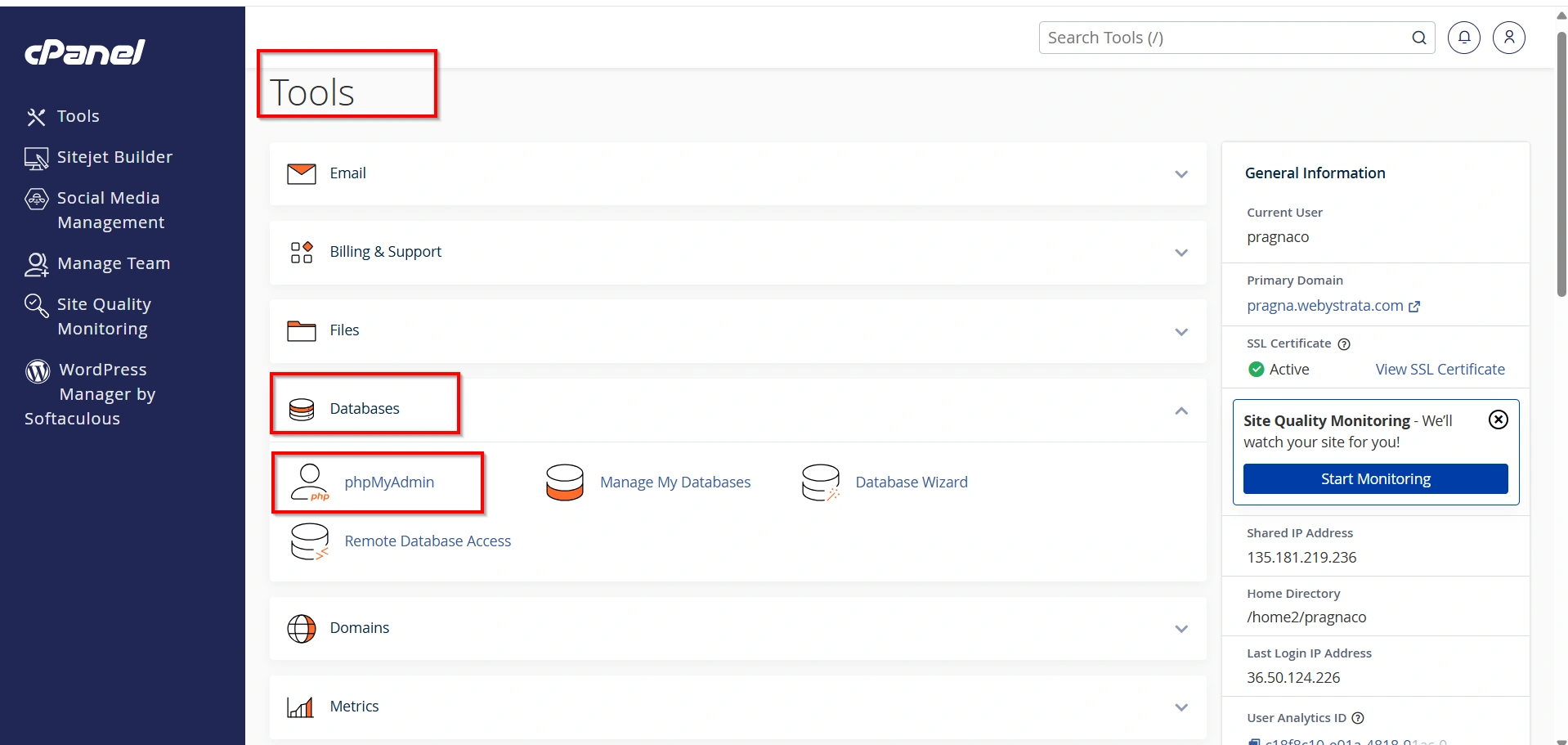Screen dimensions: 1568x745
Task: Click the Databases section header text
Action: pos(365,409)
